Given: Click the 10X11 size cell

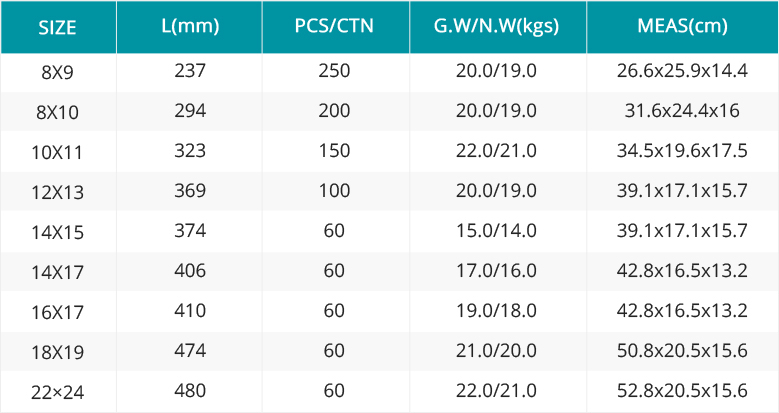Looking at the screenshot, I should click(x=58, y=152).
